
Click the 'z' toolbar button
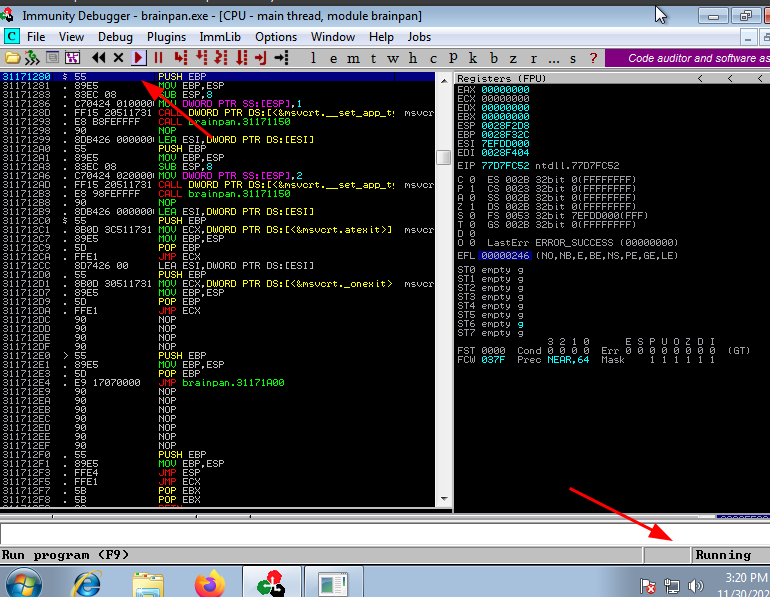[513, 58]
